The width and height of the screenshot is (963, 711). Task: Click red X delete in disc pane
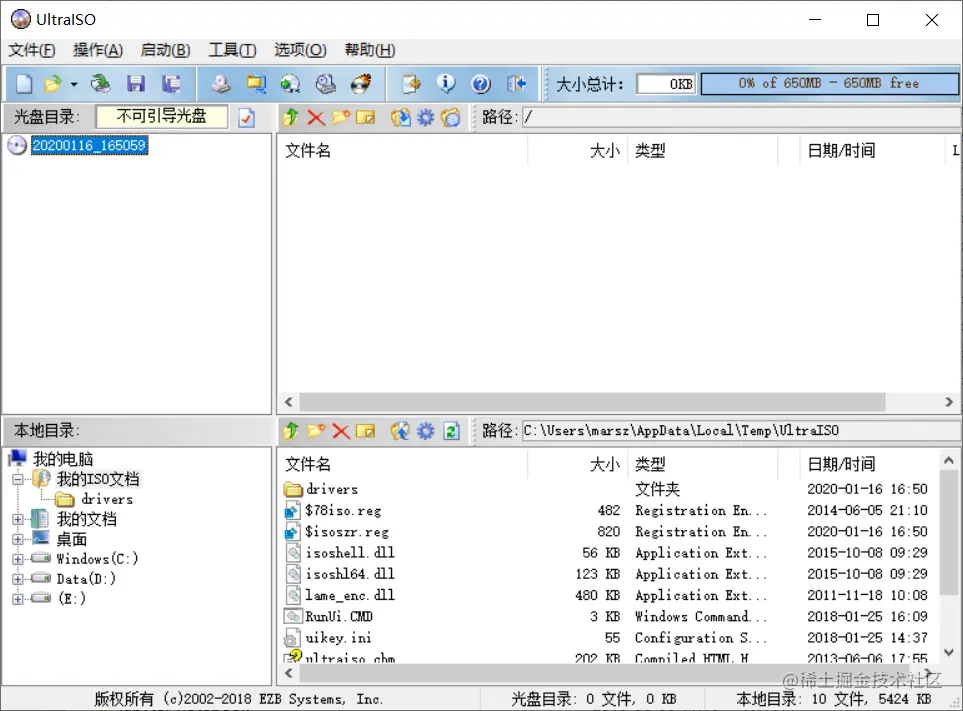pyautogui.click(x=316, y=117)
